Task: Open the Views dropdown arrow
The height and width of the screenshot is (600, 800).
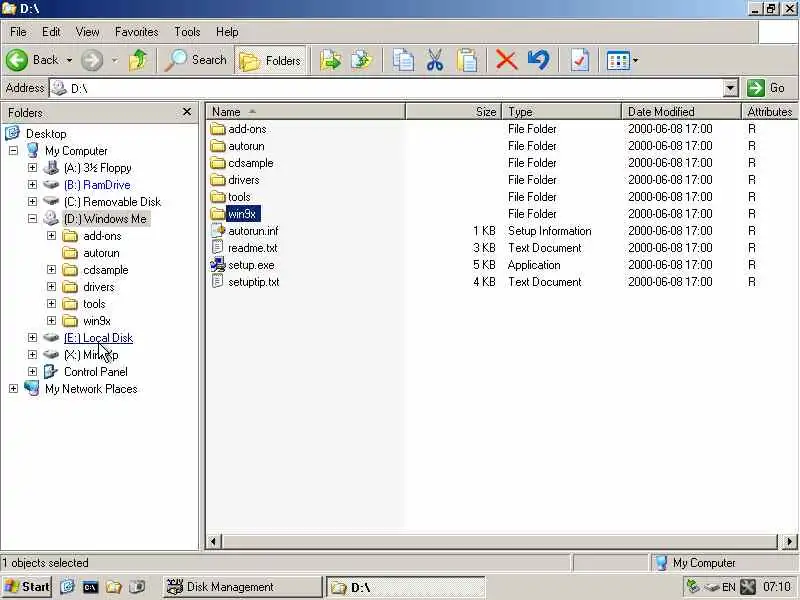Action: pyautogui.click(x=636, y=61)
